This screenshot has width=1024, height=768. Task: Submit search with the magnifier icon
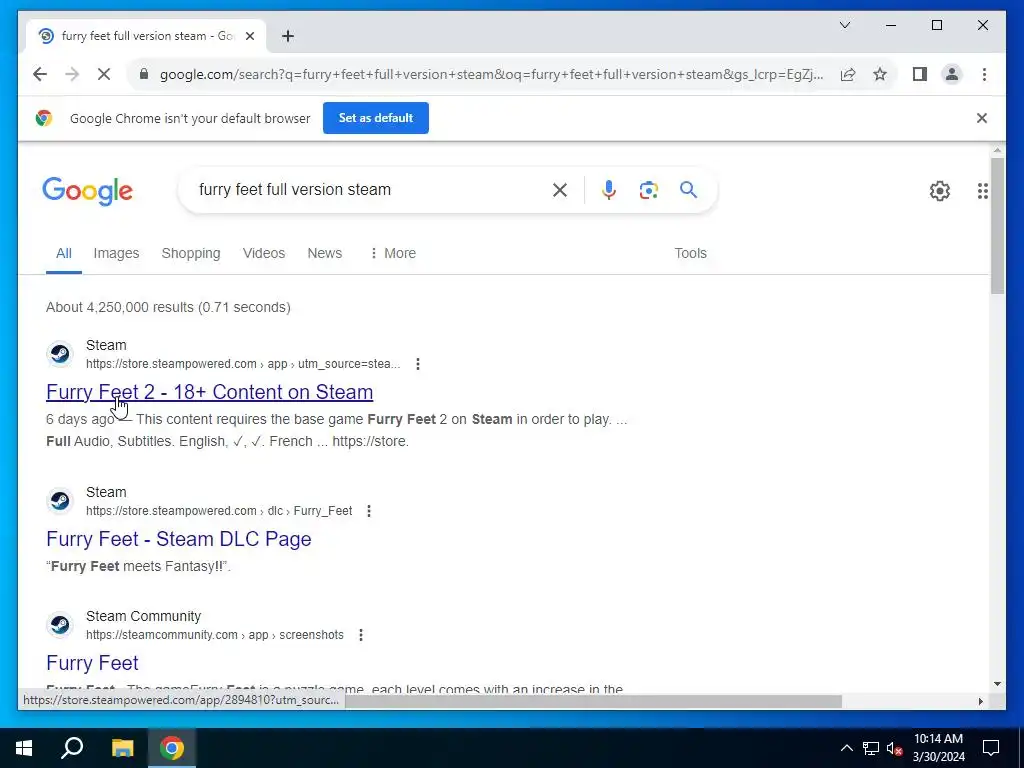pos(688,190)
